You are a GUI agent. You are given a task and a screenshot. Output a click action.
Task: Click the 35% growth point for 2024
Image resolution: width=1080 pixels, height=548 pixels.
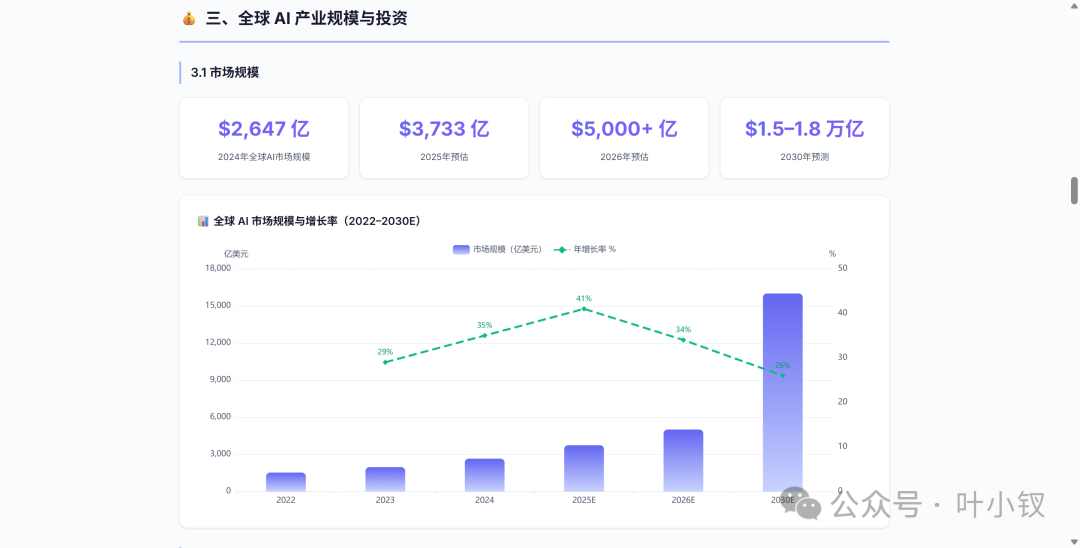coord(484,335)
